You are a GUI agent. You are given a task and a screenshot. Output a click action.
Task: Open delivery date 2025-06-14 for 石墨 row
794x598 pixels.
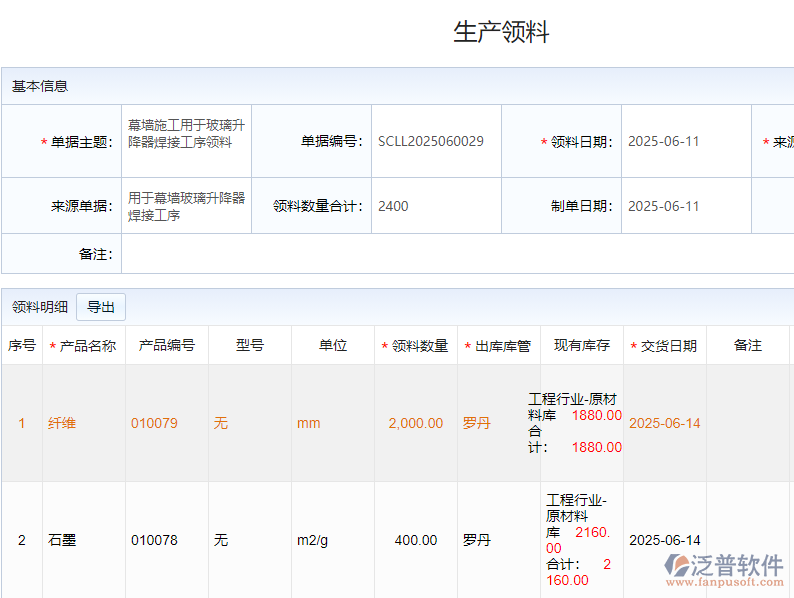point(664,540)
